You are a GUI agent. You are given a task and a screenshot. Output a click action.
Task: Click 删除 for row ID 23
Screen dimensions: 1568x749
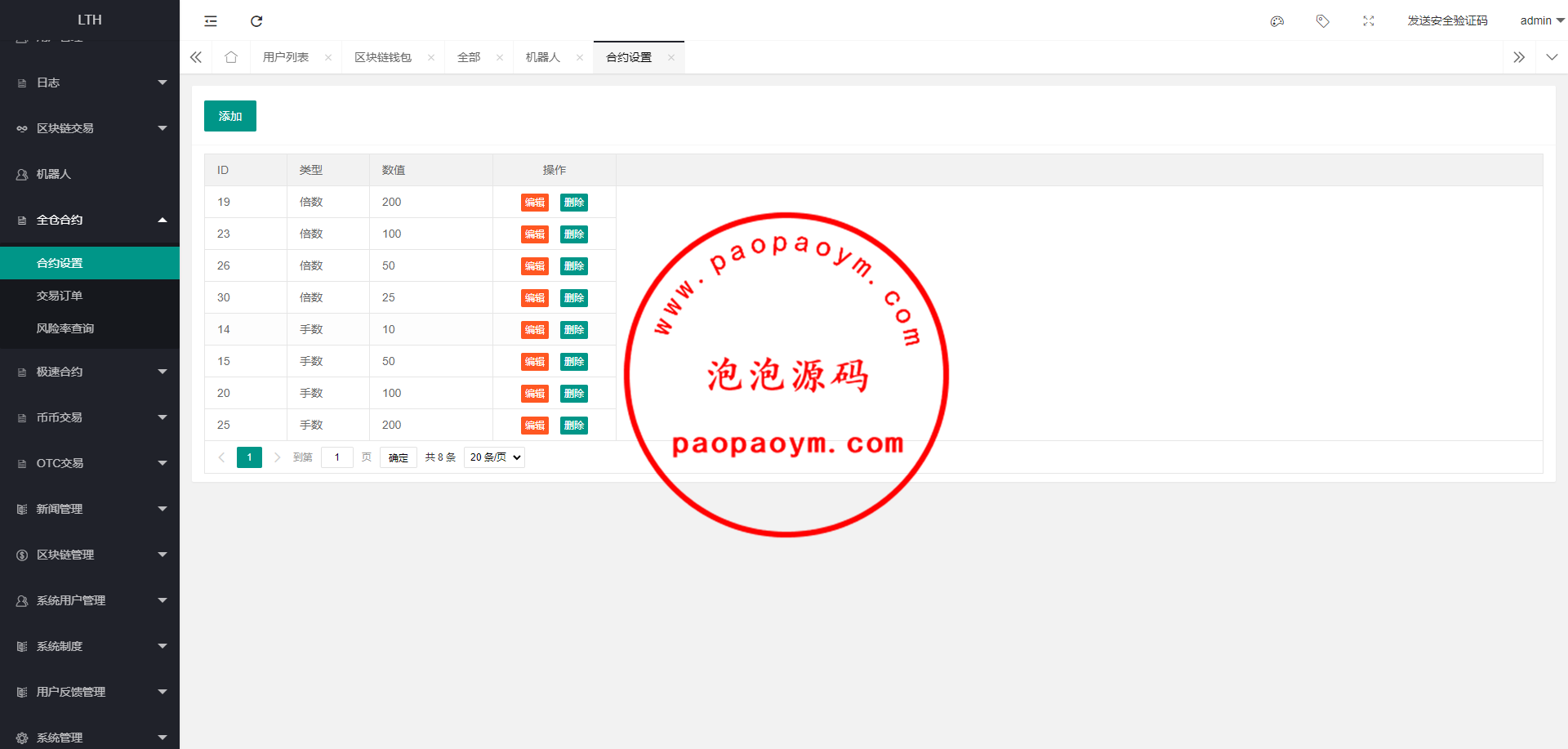pyautogui.click(x=574, y=234)
